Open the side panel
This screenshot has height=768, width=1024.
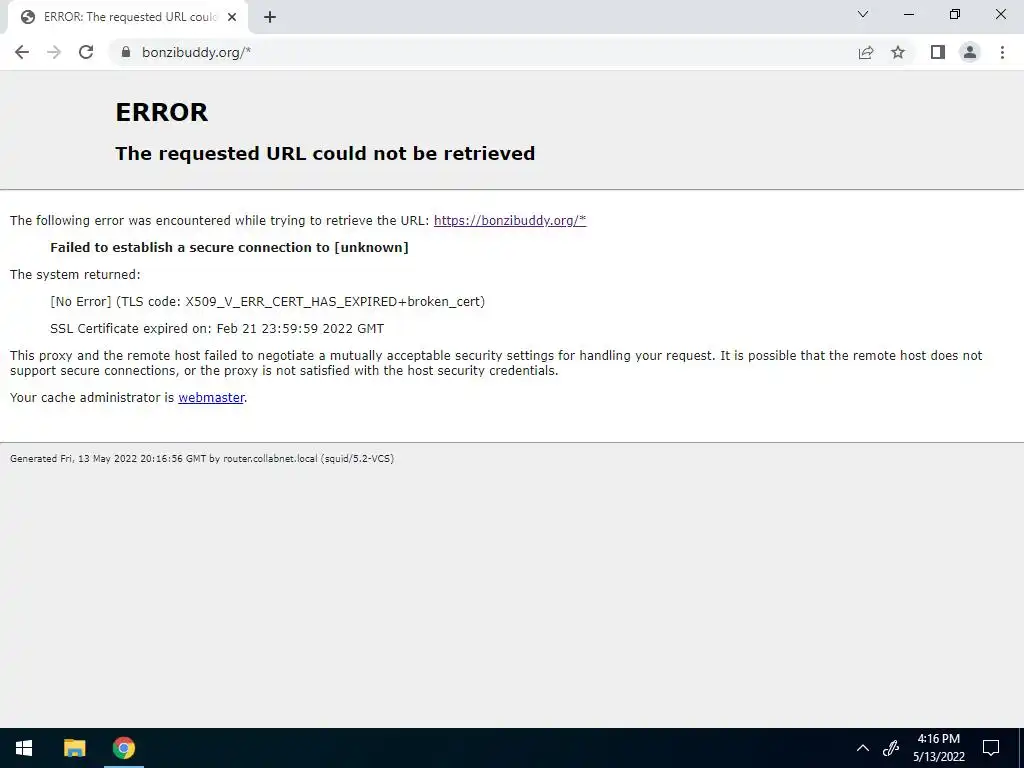(938, 52)
